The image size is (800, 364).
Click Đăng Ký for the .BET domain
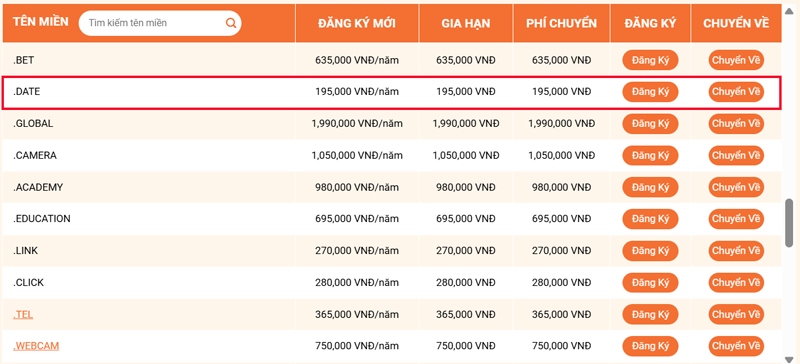pos(650,60)
